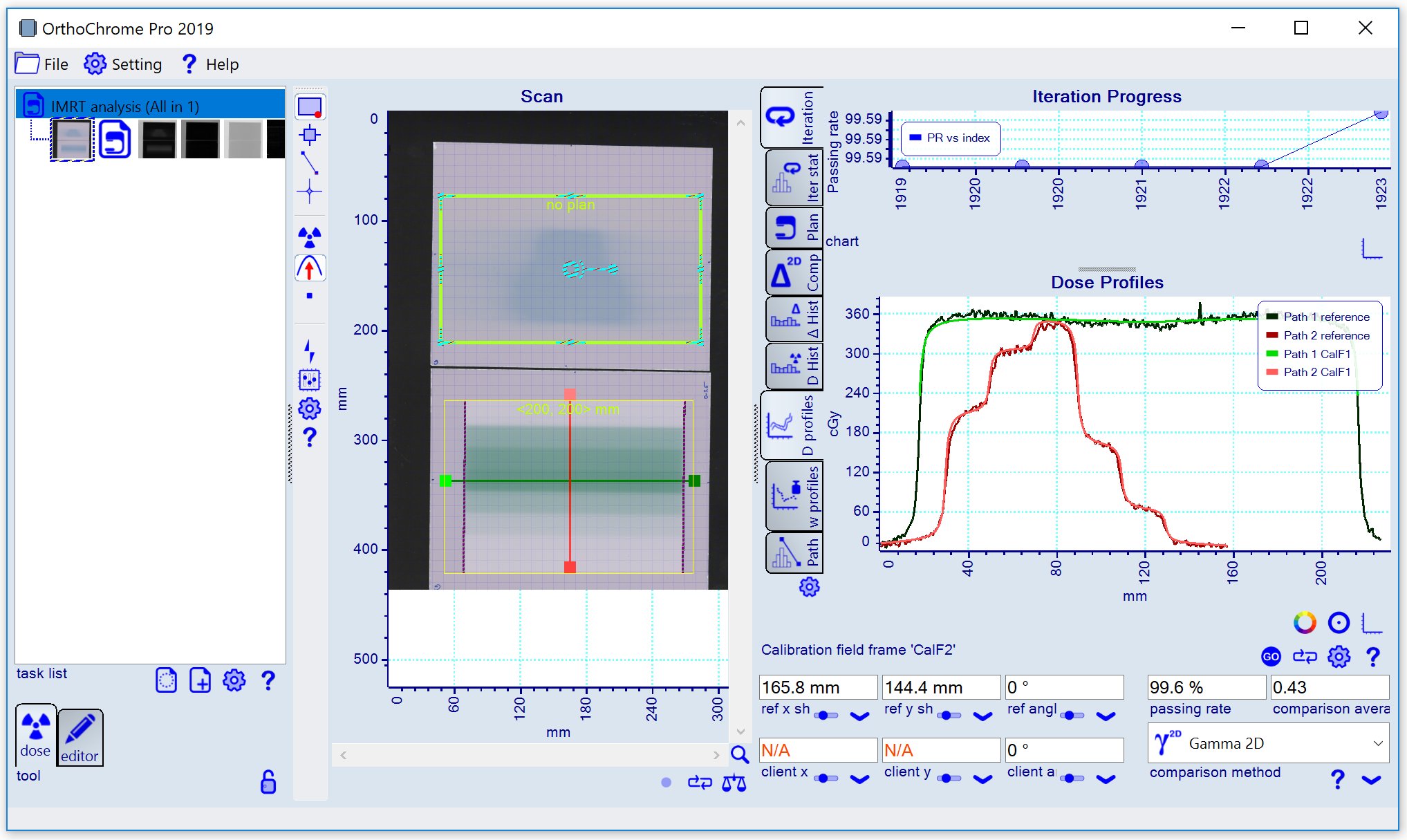Switch to the Plan tab
This screenshot has width=1407, height=840.
(x=794, y=227)
